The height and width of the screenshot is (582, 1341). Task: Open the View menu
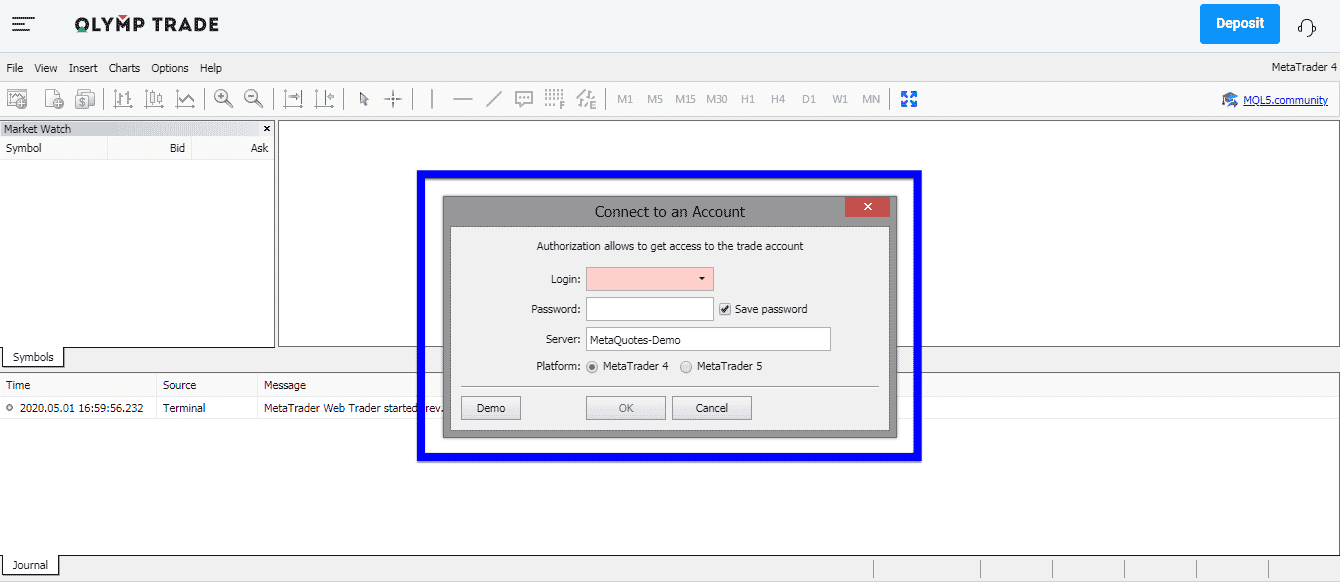pyautogui.click(x=46, y=68)
